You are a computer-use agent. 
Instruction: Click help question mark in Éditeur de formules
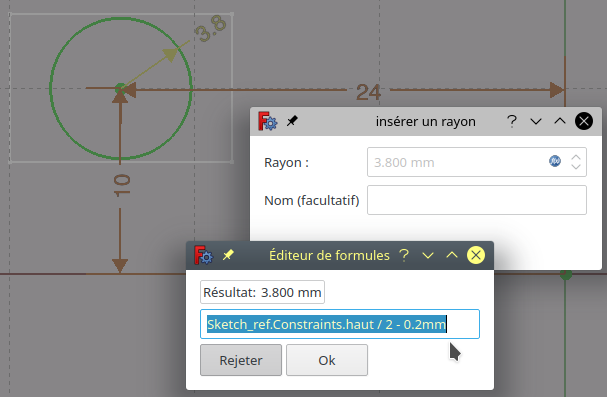(x=404, y=255)
